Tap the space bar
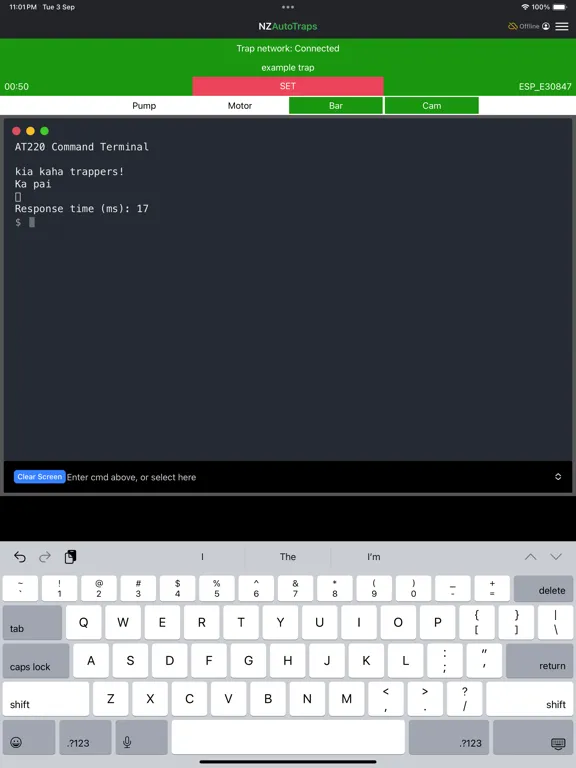This screenshot has width=576, height=768. tap(288, 737)
